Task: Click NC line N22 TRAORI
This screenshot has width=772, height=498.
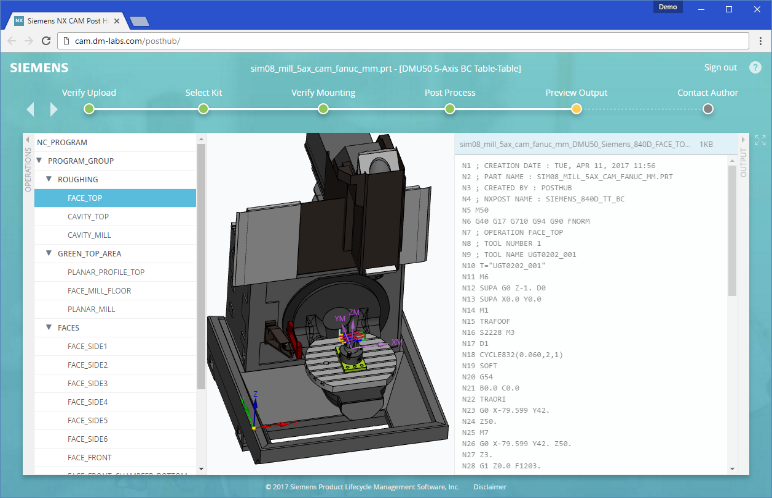Action: point(484,399)
